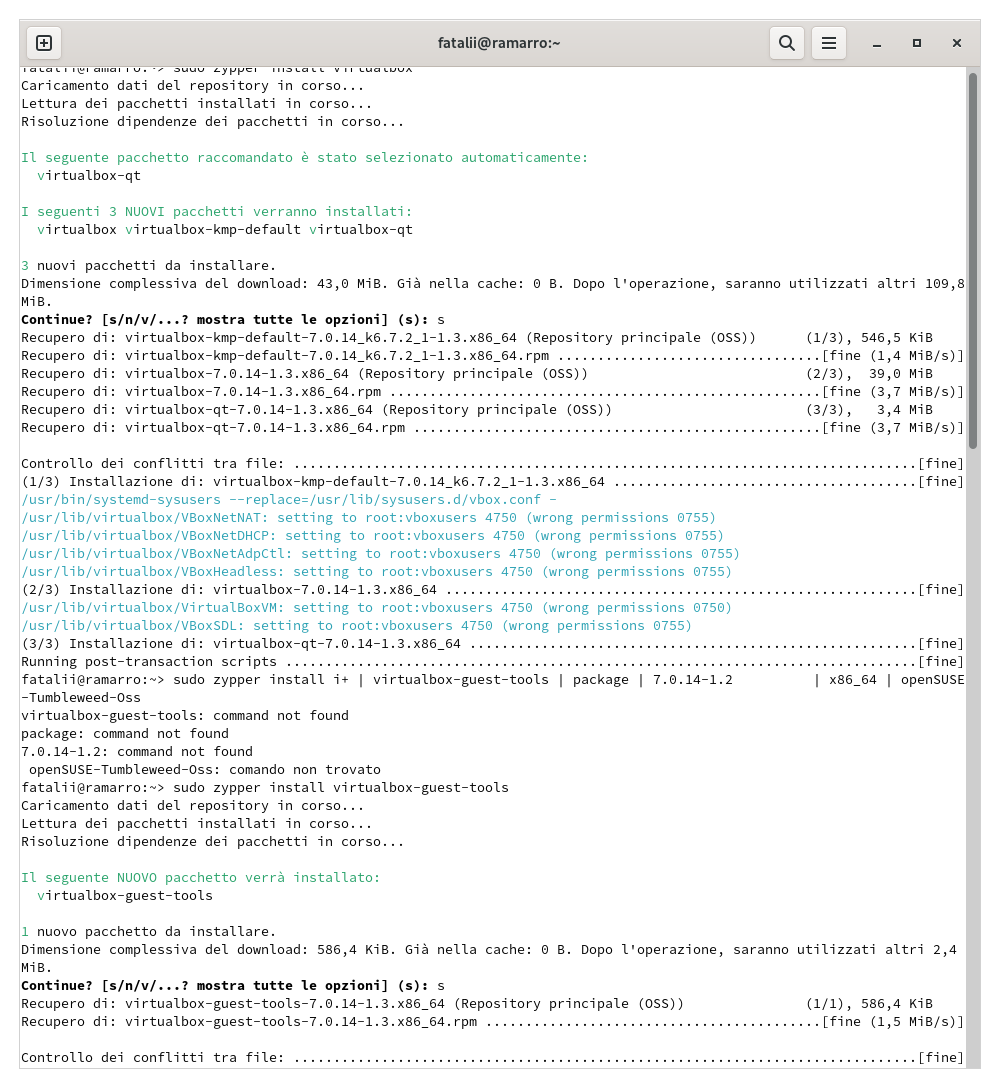Click the VBoxHeadless wrong permissions line

[x=377, y=572]
